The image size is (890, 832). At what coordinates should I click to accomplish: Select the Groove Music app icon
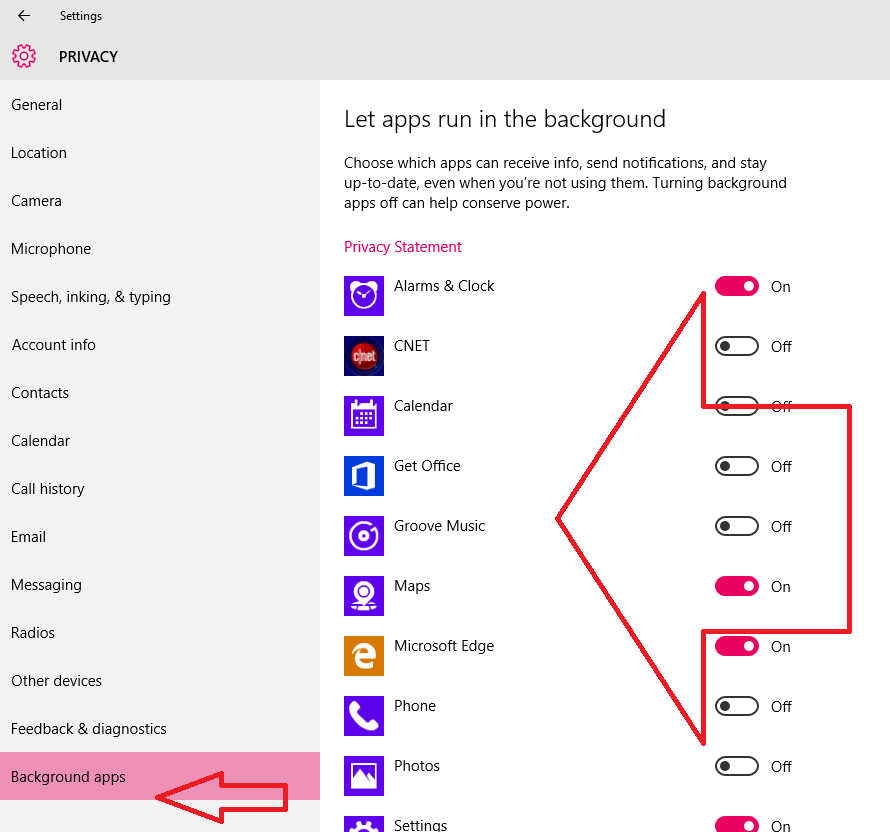(x=363, y=536)
